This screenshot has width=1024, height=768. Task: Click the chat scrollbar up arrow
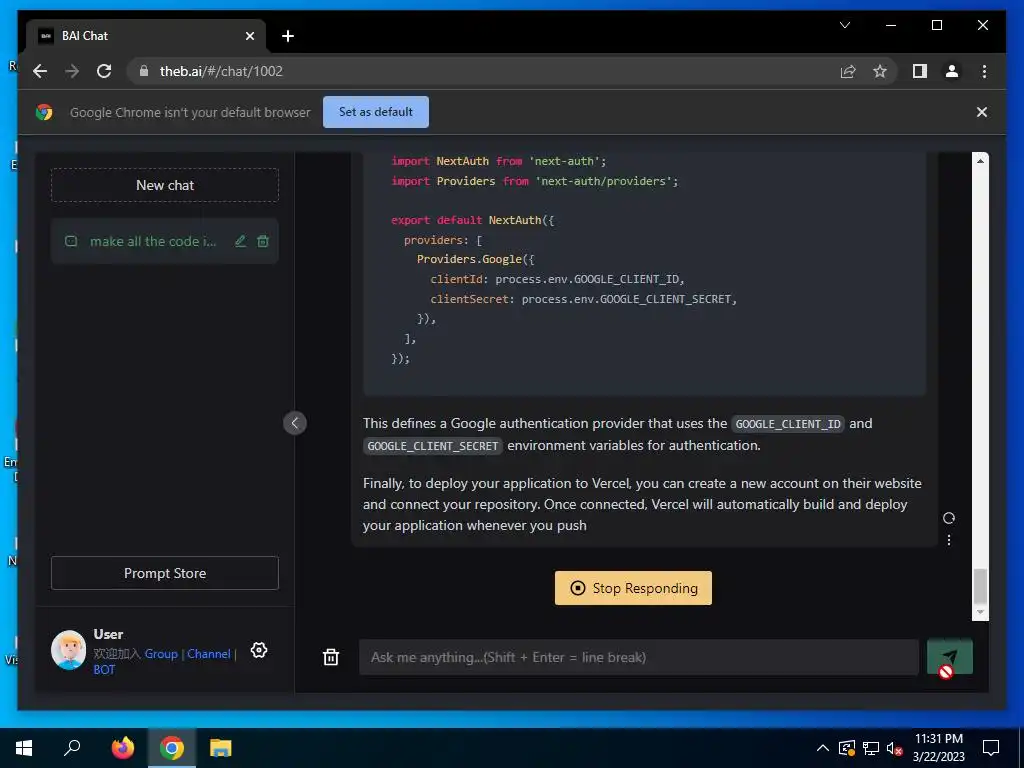click(x=980, y=160)
